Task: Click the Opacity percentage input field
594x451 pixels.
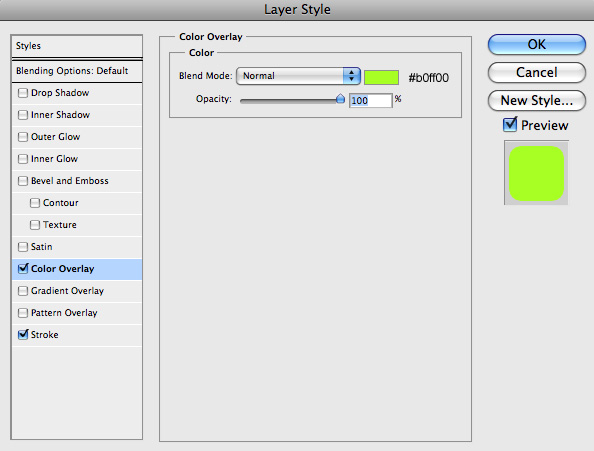Action: [370, 100]
